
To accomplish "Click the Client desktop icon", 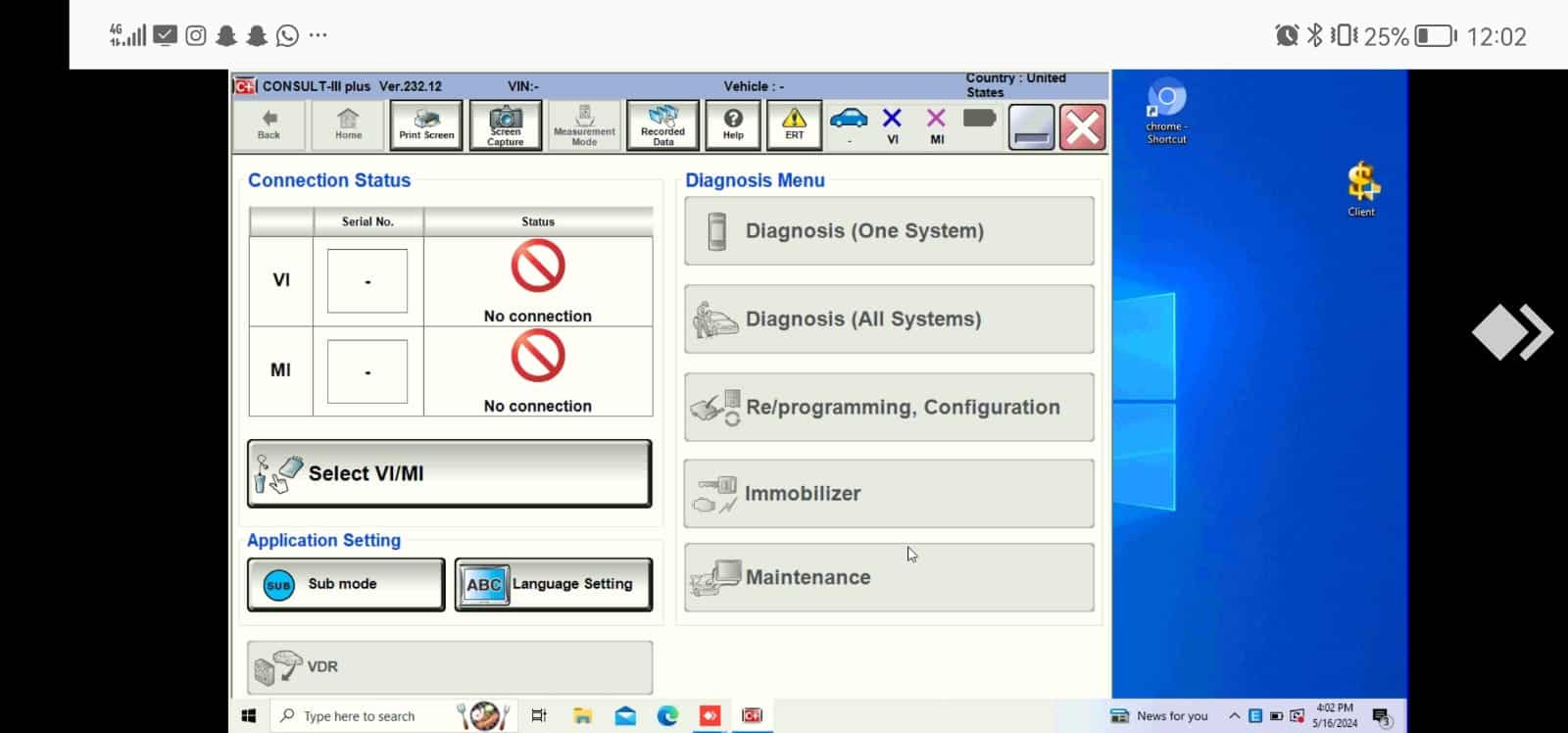I will point(1361,189).
